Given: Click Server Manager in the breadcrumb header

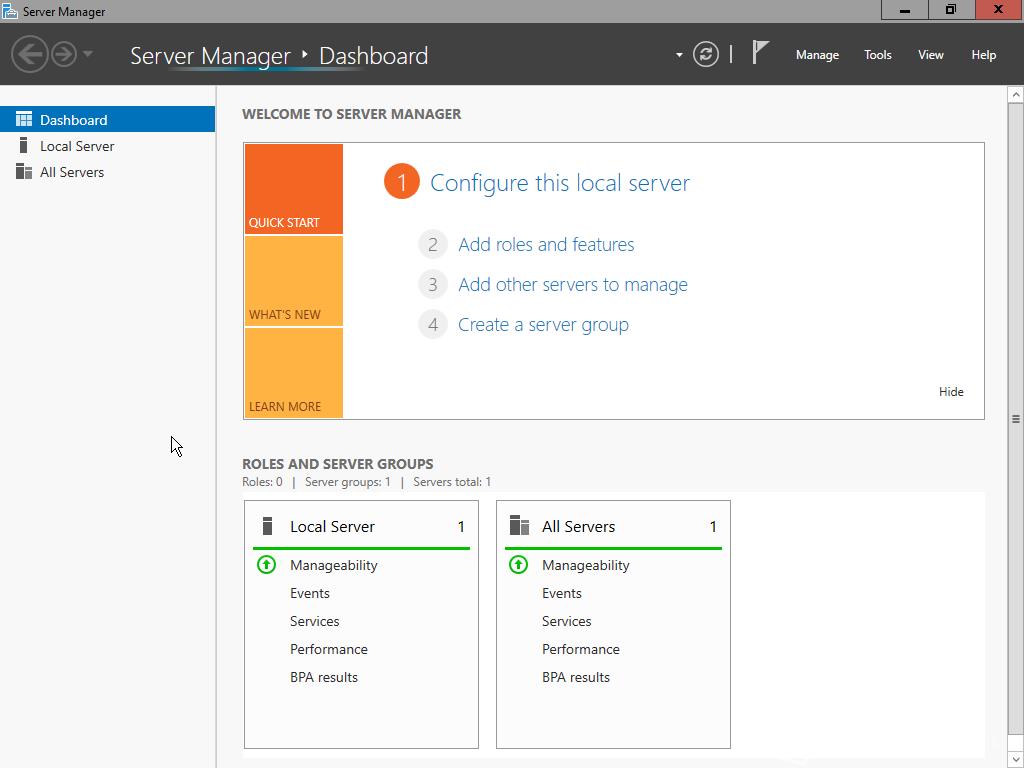Looking at the screenshot, I should pos(210,56).
